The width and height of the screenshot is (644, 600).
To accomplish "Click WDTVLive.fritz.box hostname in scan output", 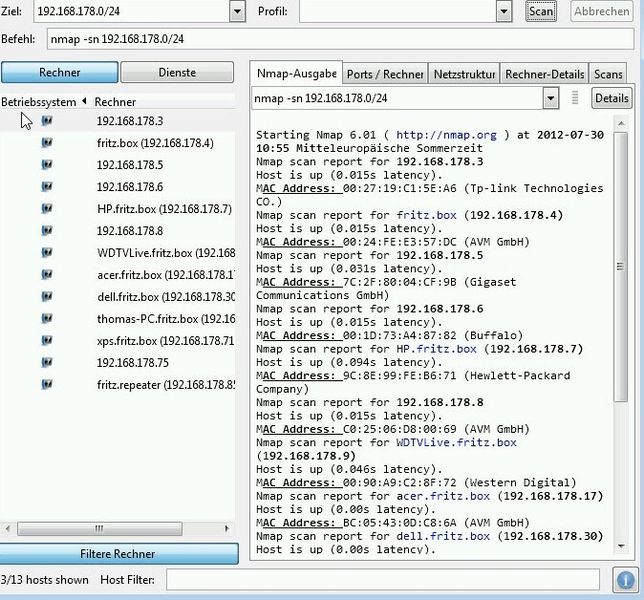I will [456, 442].
